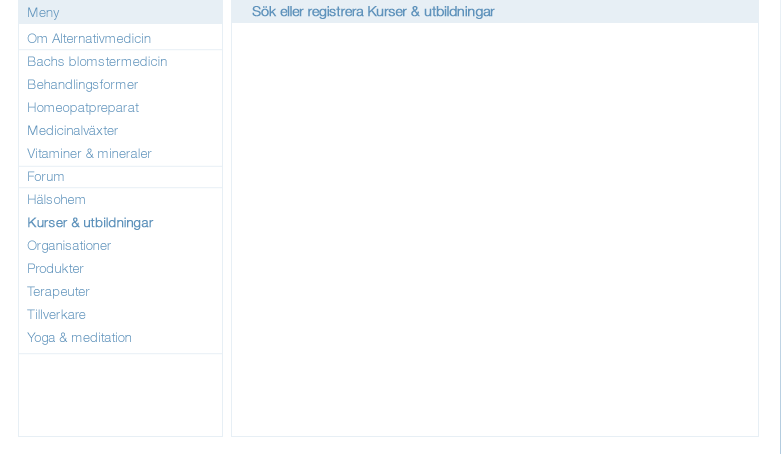Navigate to Medicinalväxter
Screen dimensions: 781x454
tap(72, 130)
